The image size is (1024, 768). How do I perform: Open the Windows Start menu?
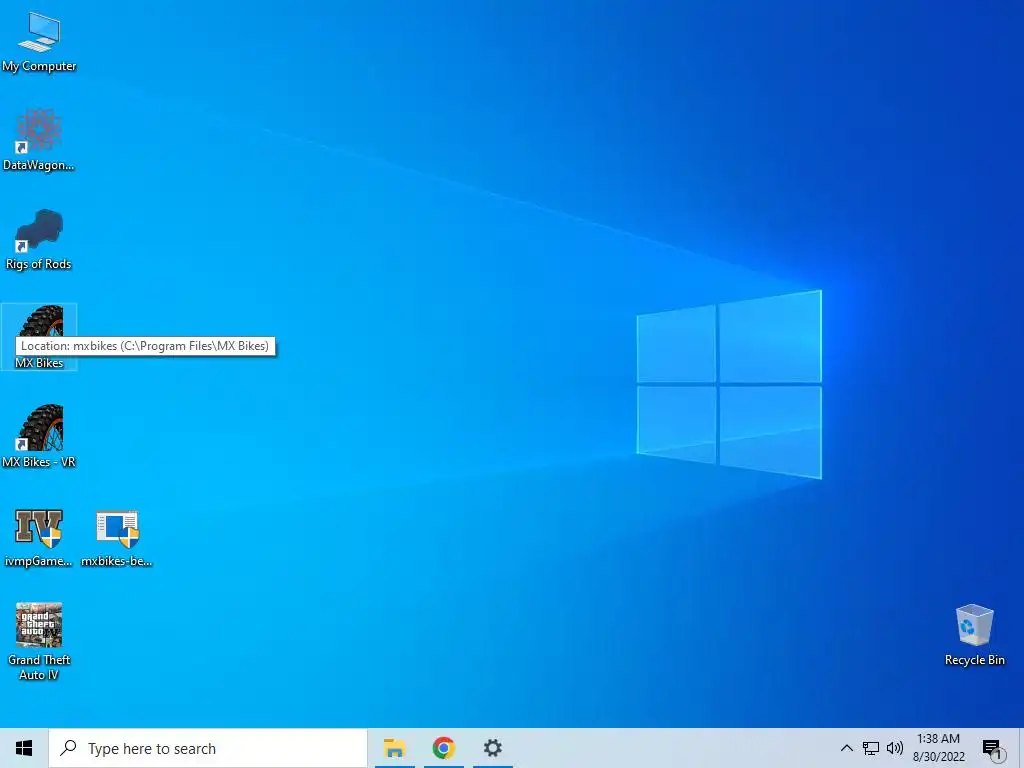click(x=24, y=748)
